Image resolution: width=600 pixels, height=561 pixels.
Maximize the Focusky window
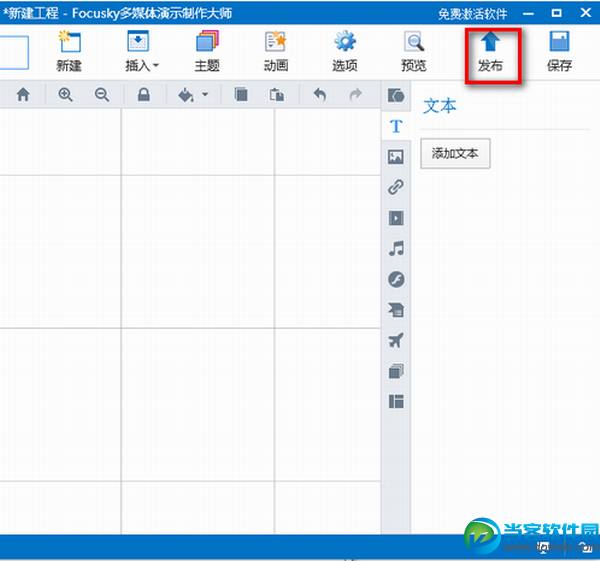(x=556, y=13)
